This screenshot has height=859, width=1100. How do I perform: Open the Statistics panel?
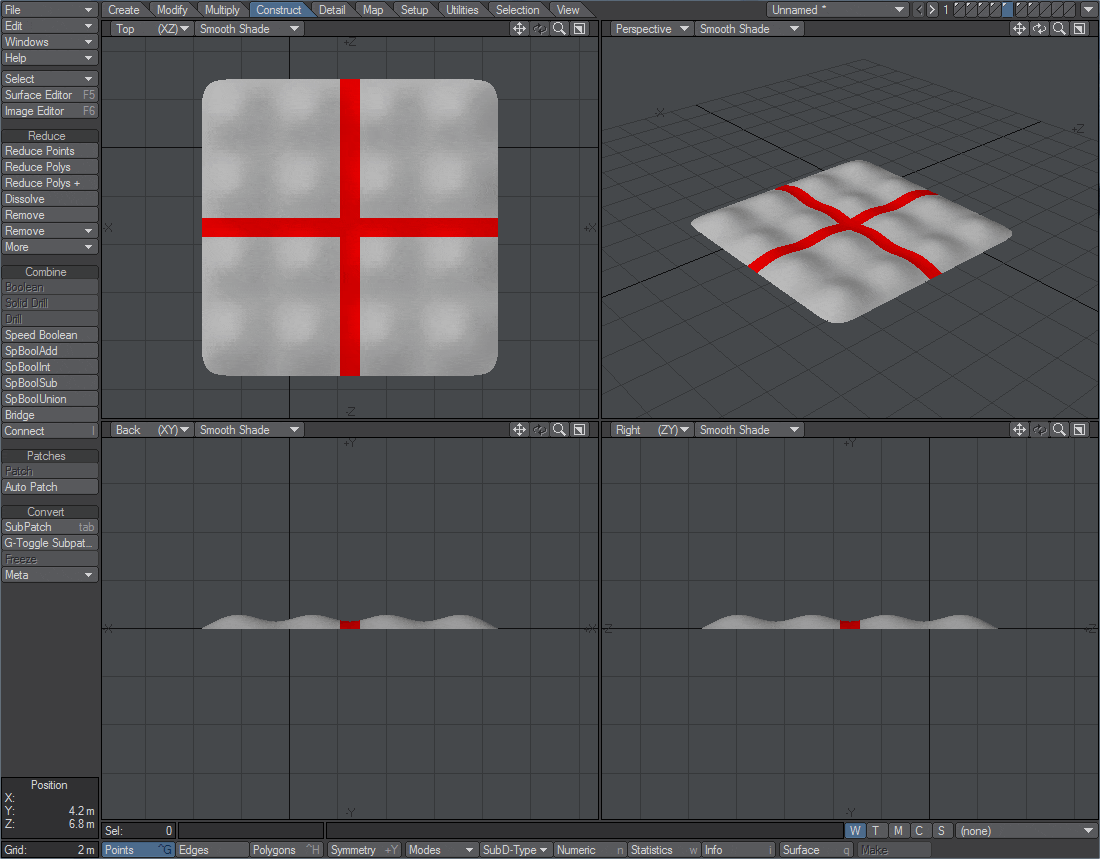664,850
